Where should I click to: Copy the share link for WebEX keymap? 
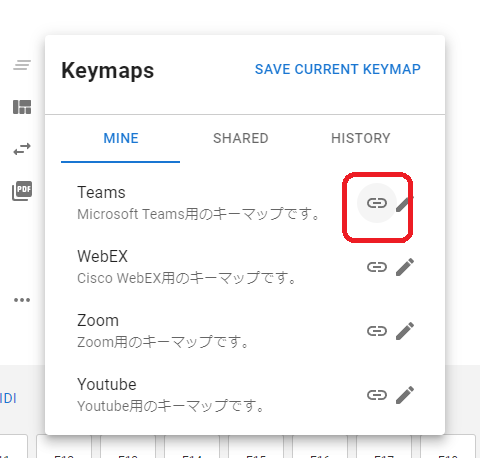(377, 267)
